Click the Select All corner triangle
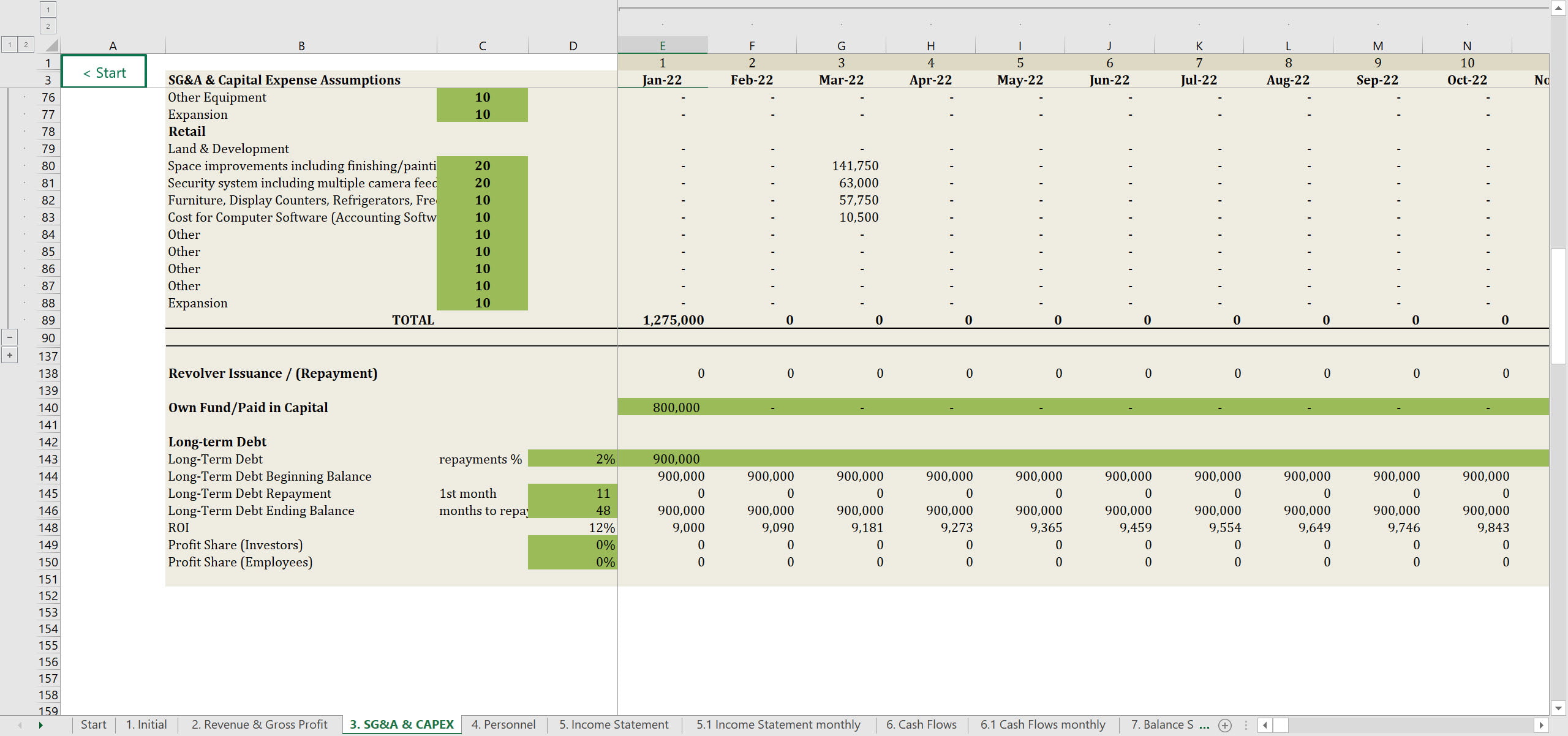This screenshot has height=736, width=1568. pos(51,45)
